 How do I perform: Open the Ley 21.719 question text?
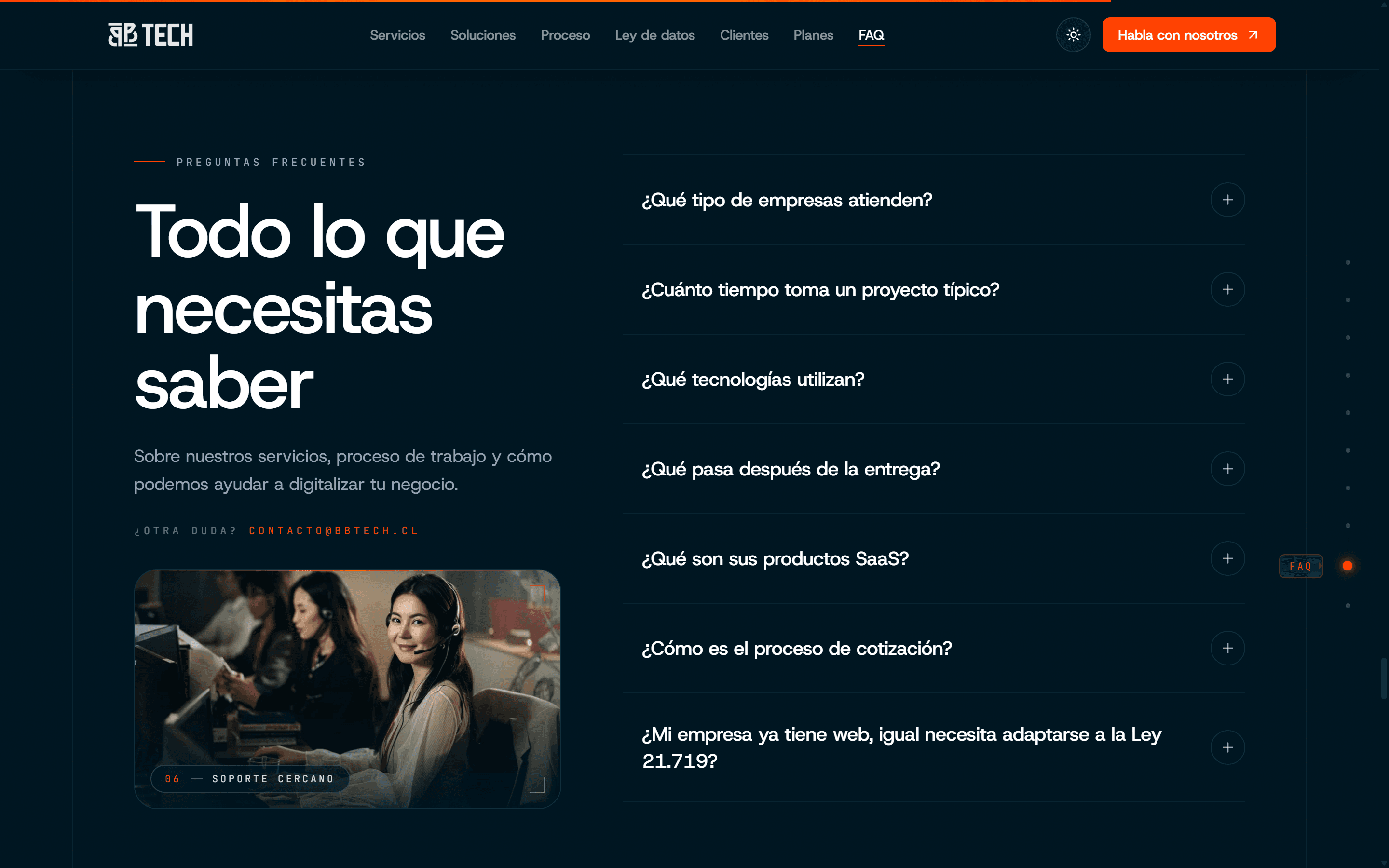(902, 747)
